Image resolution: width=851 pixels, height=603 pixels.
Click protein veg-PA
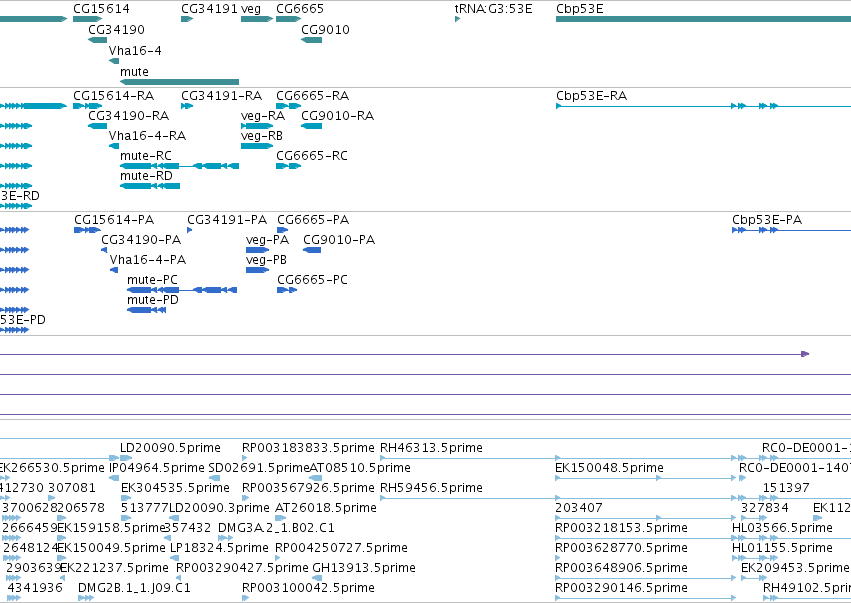click(x=267, y=240)
